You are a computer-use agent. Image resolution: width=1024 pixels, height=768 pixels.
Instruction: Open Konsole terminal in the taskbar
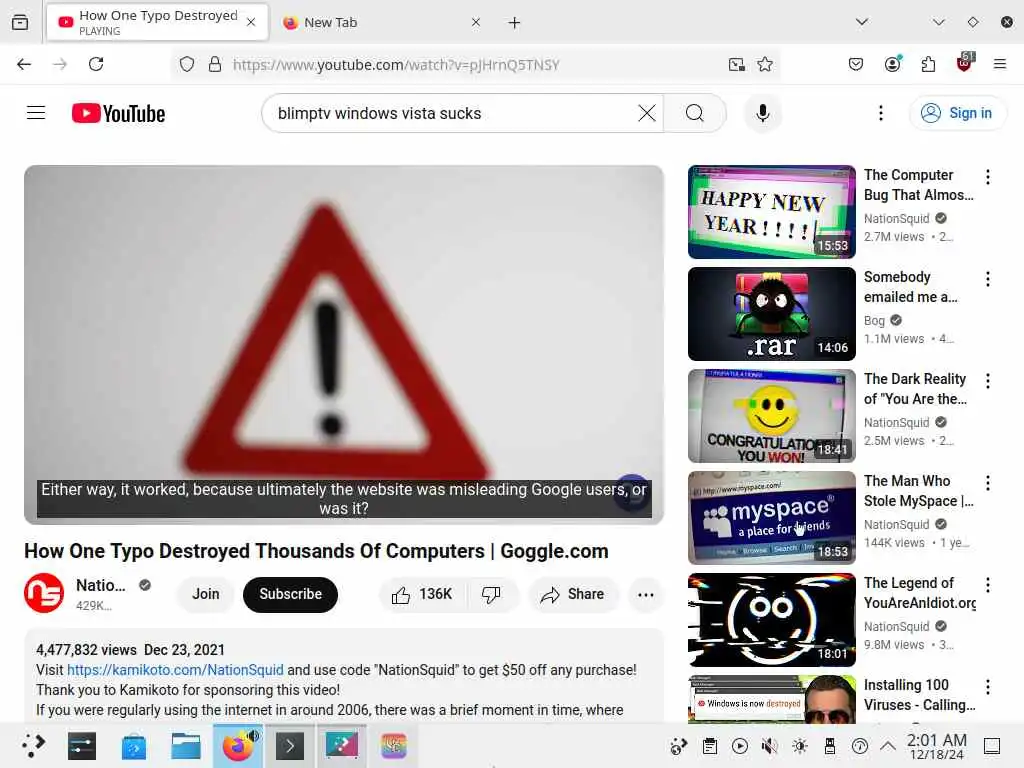290,745
